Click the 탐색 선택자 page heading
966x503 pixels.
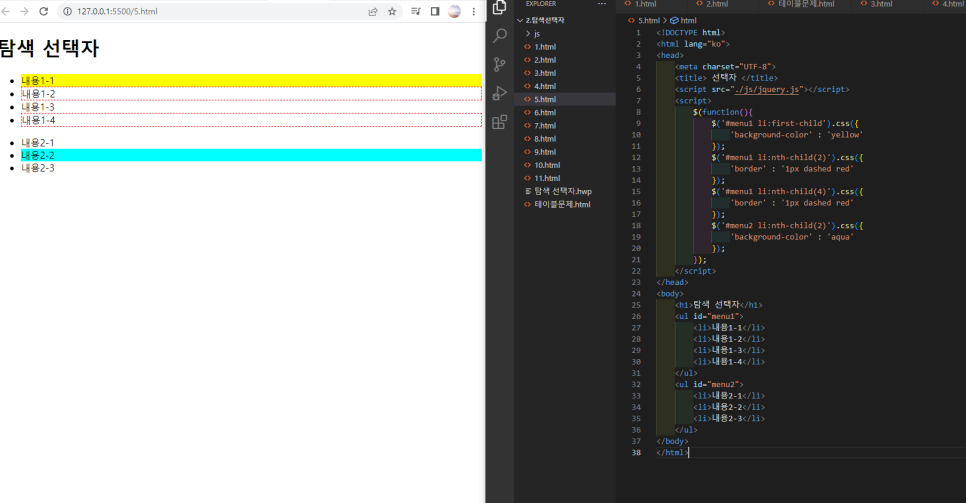tap(49, 48)
